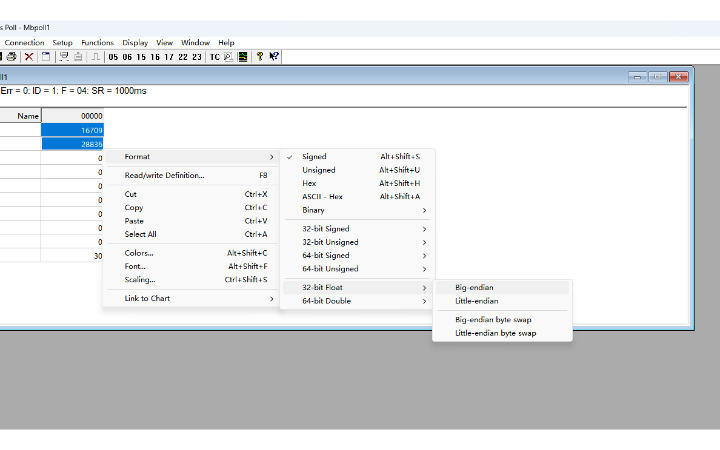Image resolution: width=720 pixels, height=450 pixels.
Task: Open the Connection menu
Action: click(x=24, y=43)
